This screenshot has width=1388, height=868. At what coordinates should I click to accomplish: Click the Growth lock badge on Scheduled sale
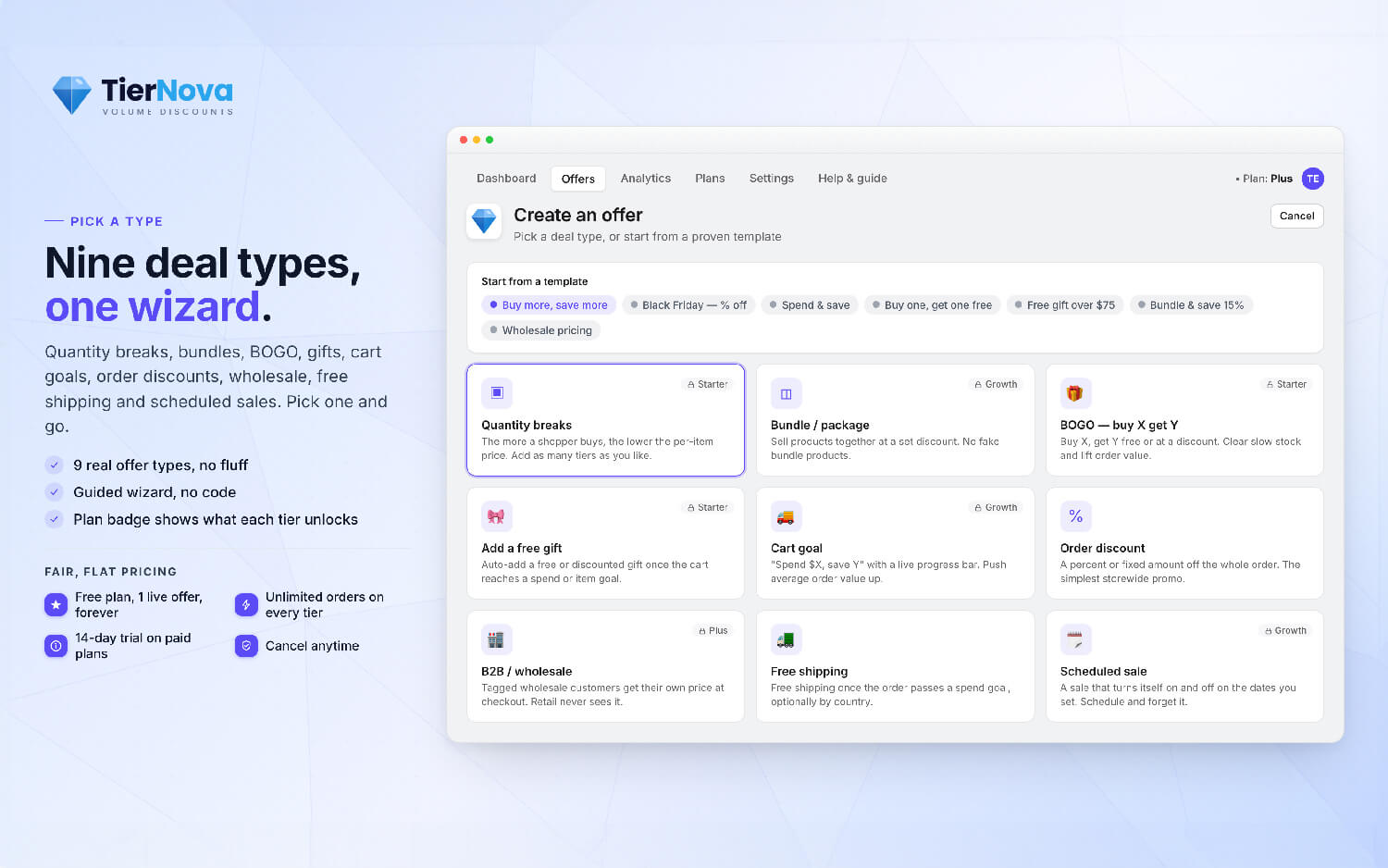point(1285,630)
